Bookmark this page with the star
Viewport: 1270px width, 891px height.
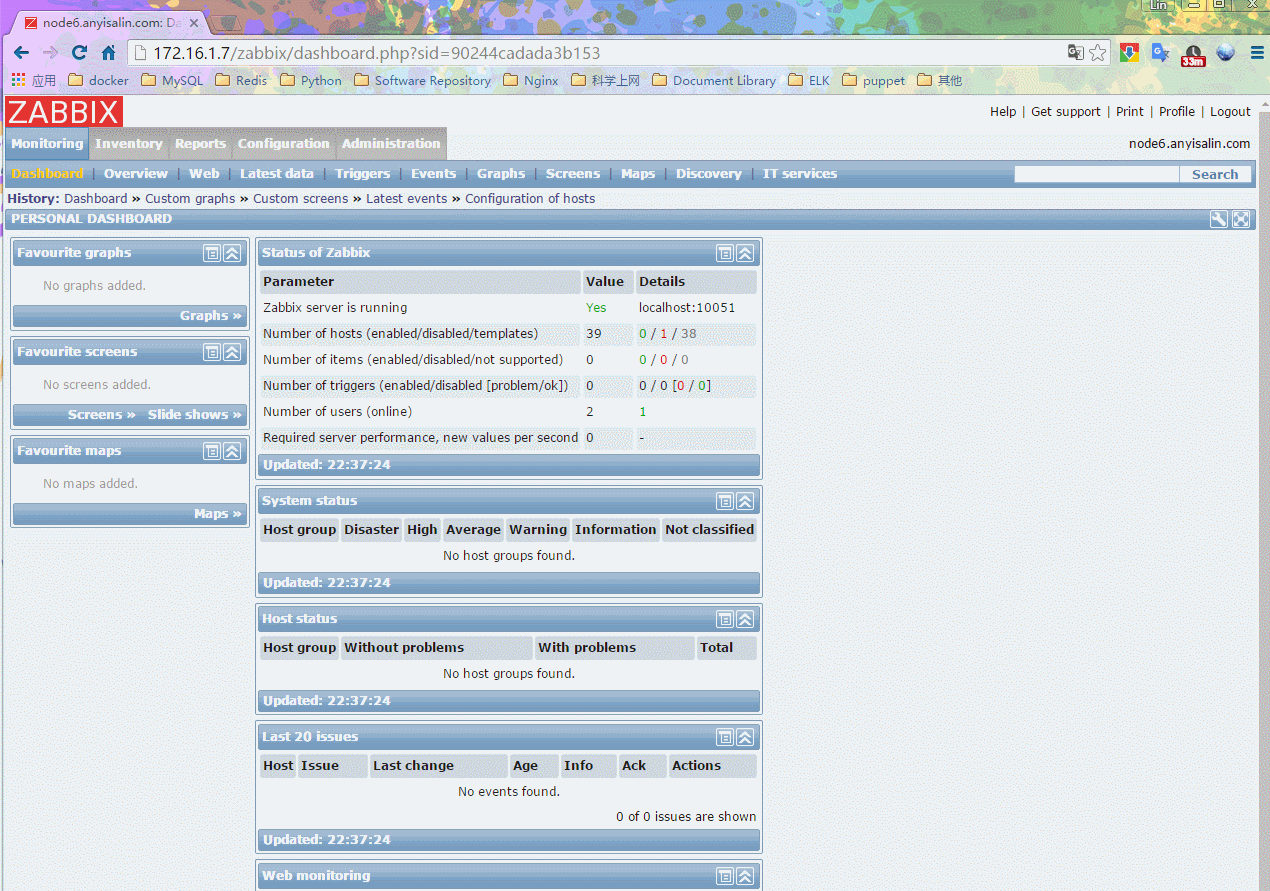tap(1098, 53)
